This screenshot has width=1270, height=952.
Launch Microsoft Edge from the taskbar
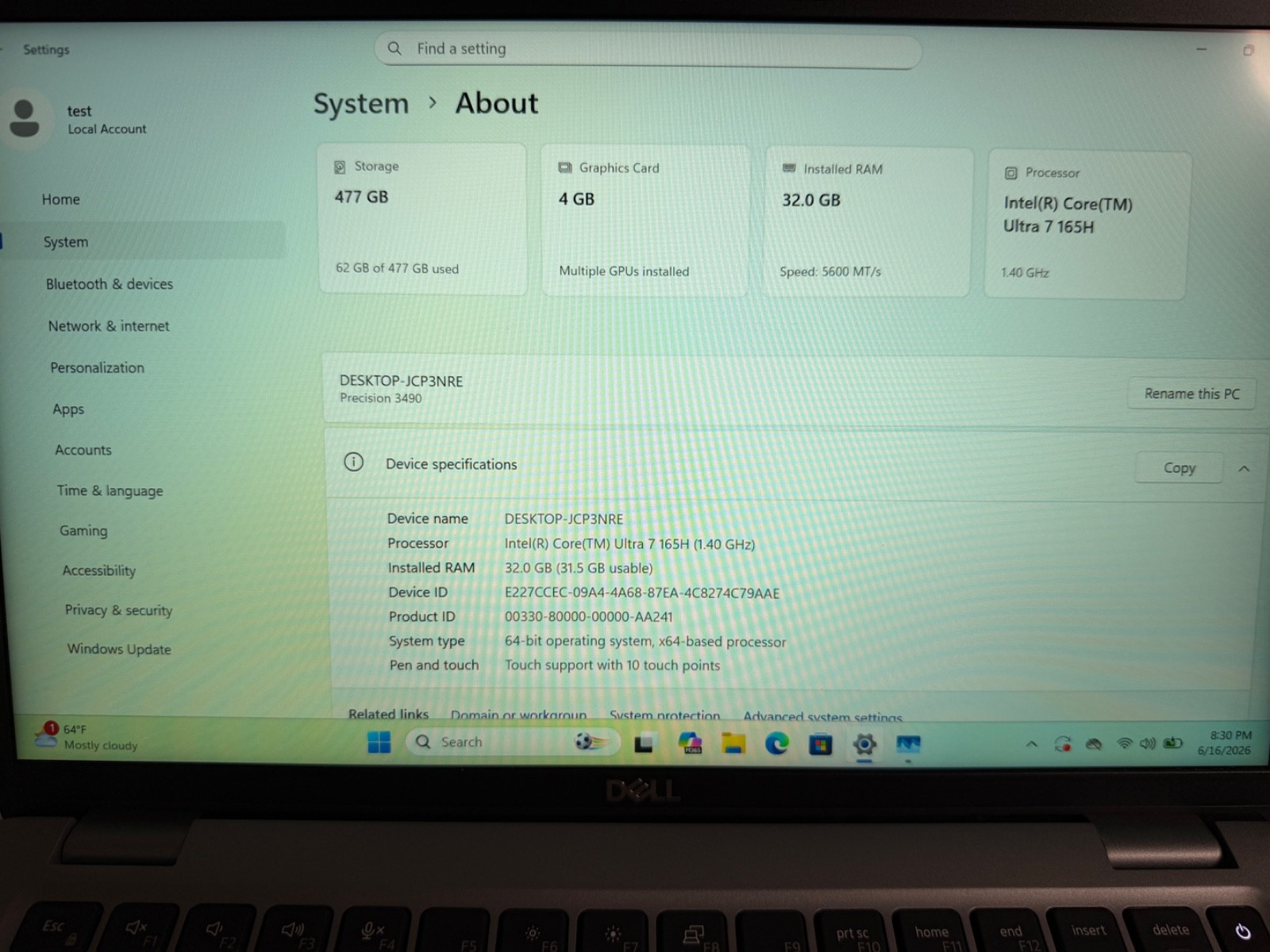tap(777, 743)
